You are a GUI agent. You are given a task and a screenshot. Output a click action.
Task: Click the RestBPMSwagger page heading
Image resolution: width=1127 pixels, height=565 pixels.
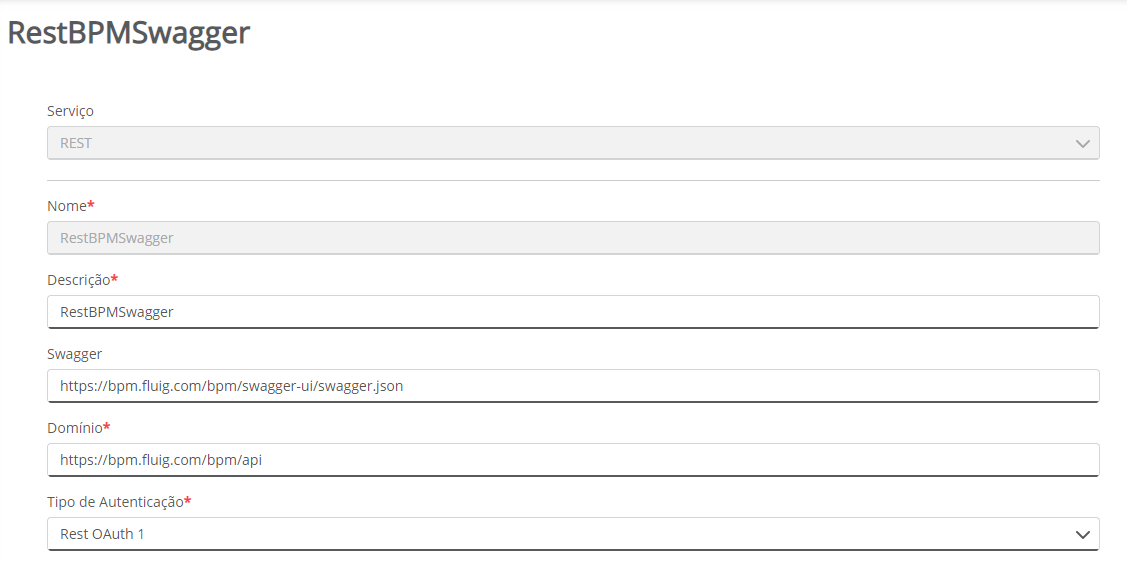(x=129, y=33)
